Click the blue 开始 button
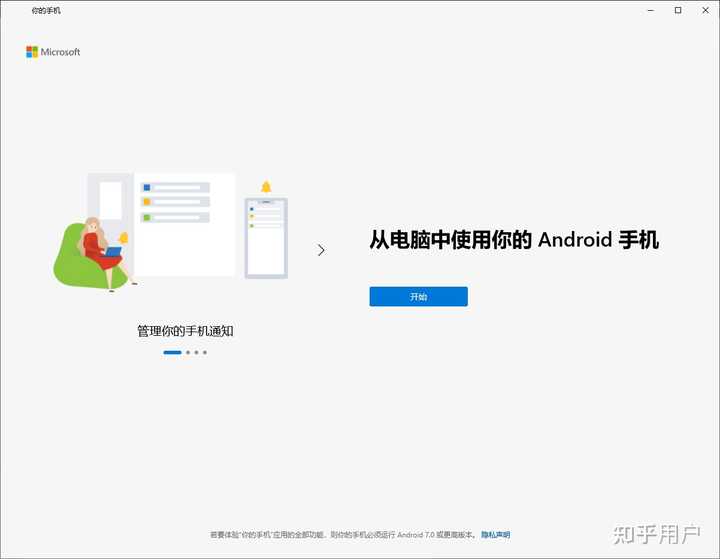 click(x=418, y=296)
